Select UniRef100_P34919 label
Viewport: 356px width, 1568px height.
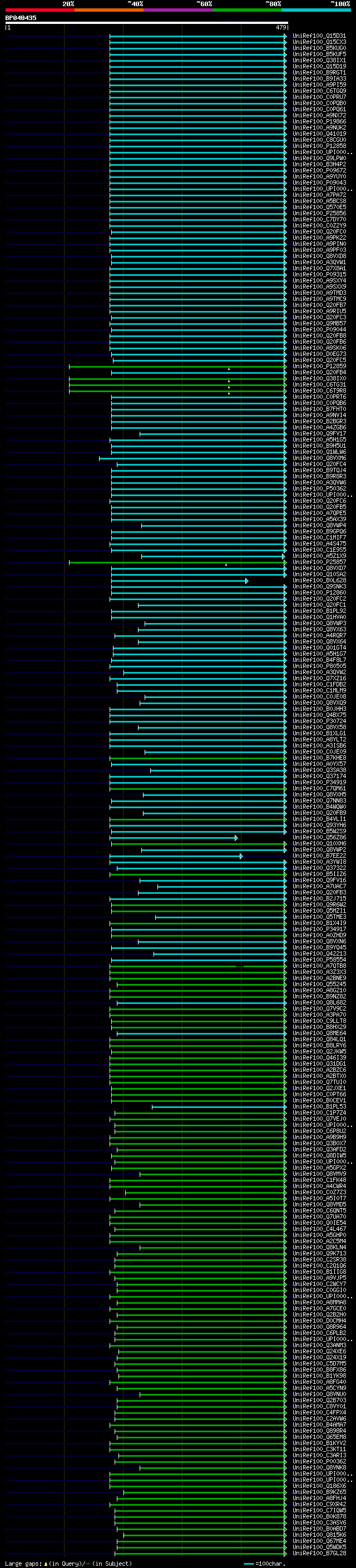click(x=319, y=783)
